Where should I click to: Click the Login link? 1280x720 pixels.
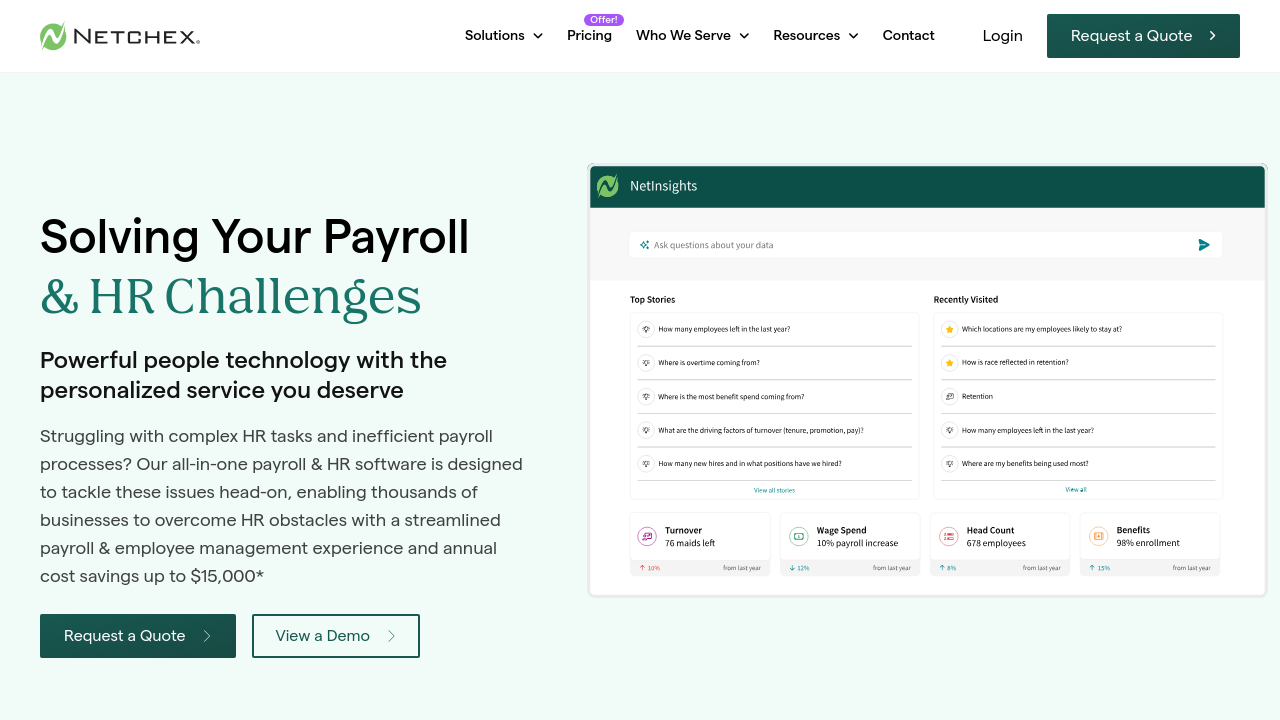pos(1002,36)
